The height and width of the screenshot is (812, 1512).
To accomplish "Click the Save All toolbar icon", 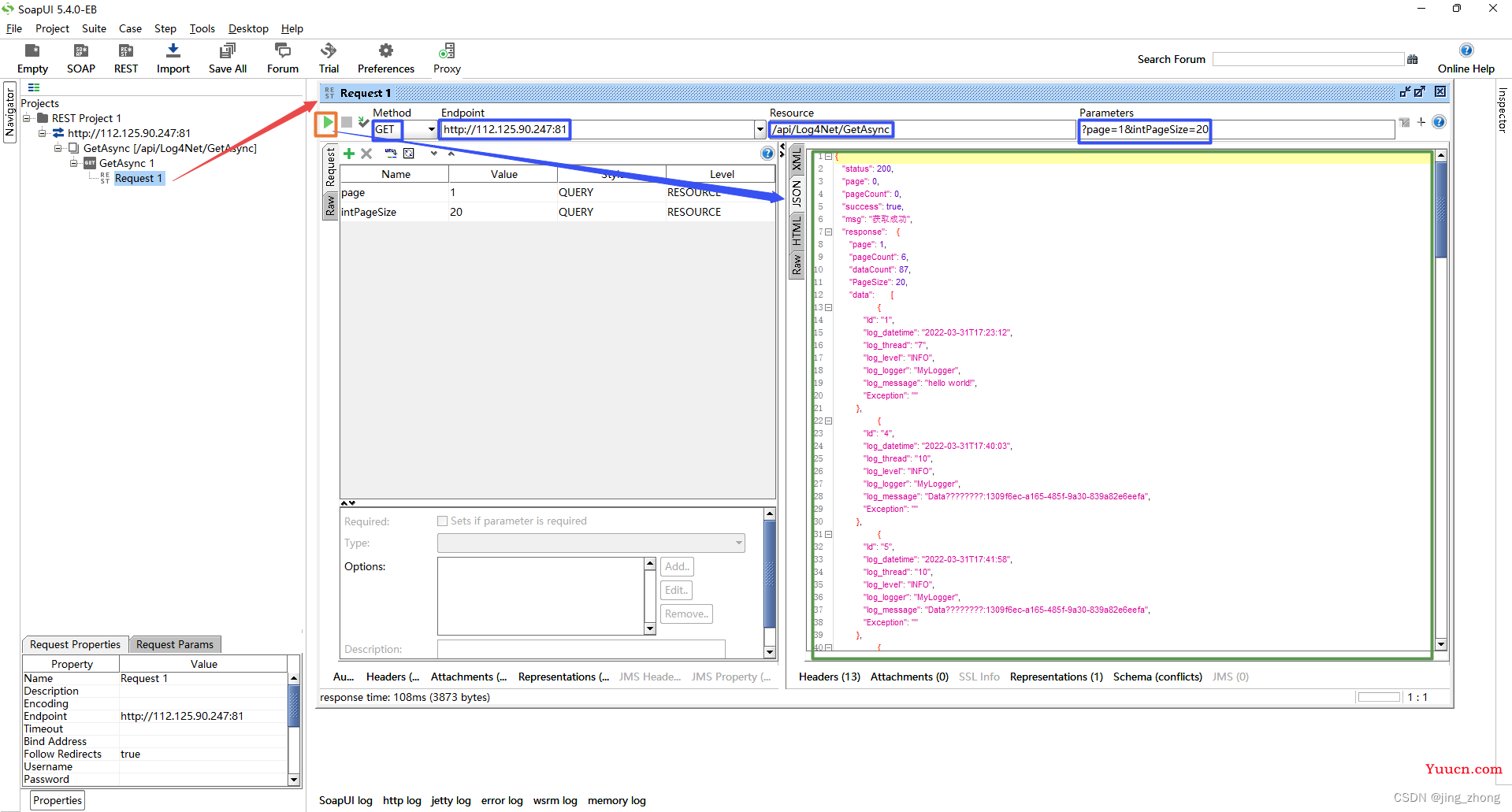I will point(227,58).
